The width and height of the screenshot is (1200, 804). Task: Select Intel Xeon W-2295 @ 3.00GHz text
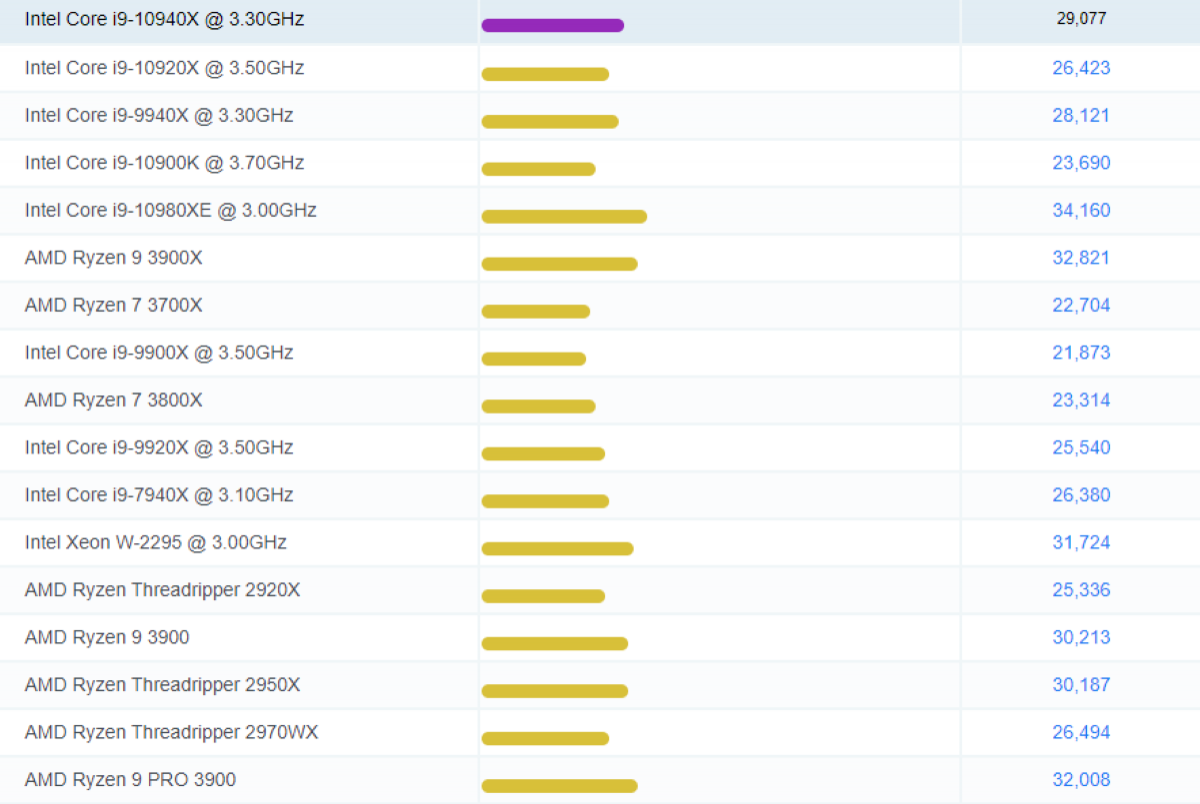point(156,542)
